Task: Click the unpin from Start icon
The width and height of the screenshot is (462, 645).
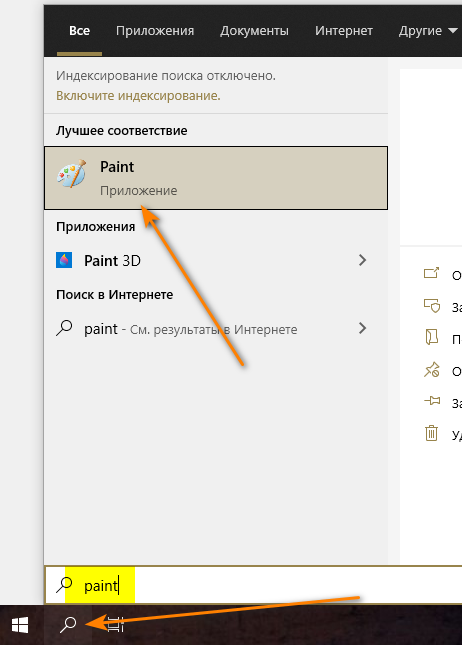Action: [x=432, y=369]
